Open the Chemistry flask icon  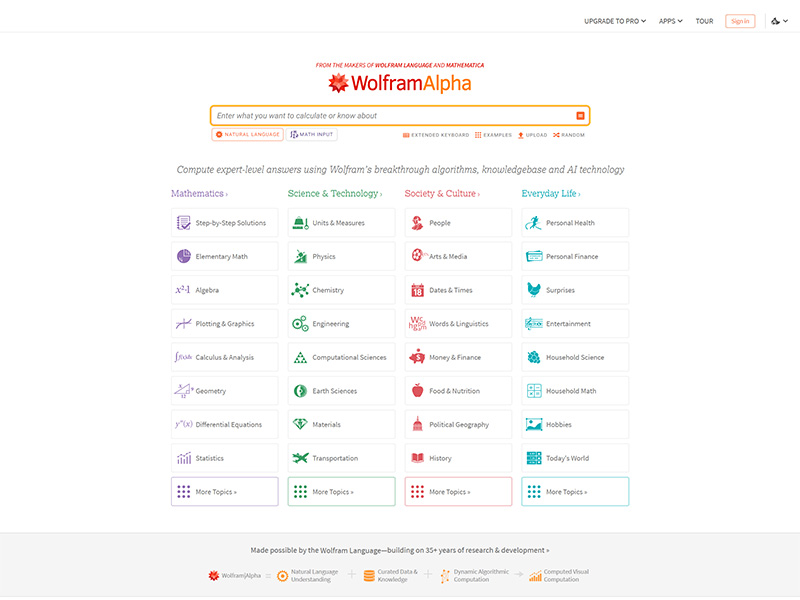coord(300,289)
